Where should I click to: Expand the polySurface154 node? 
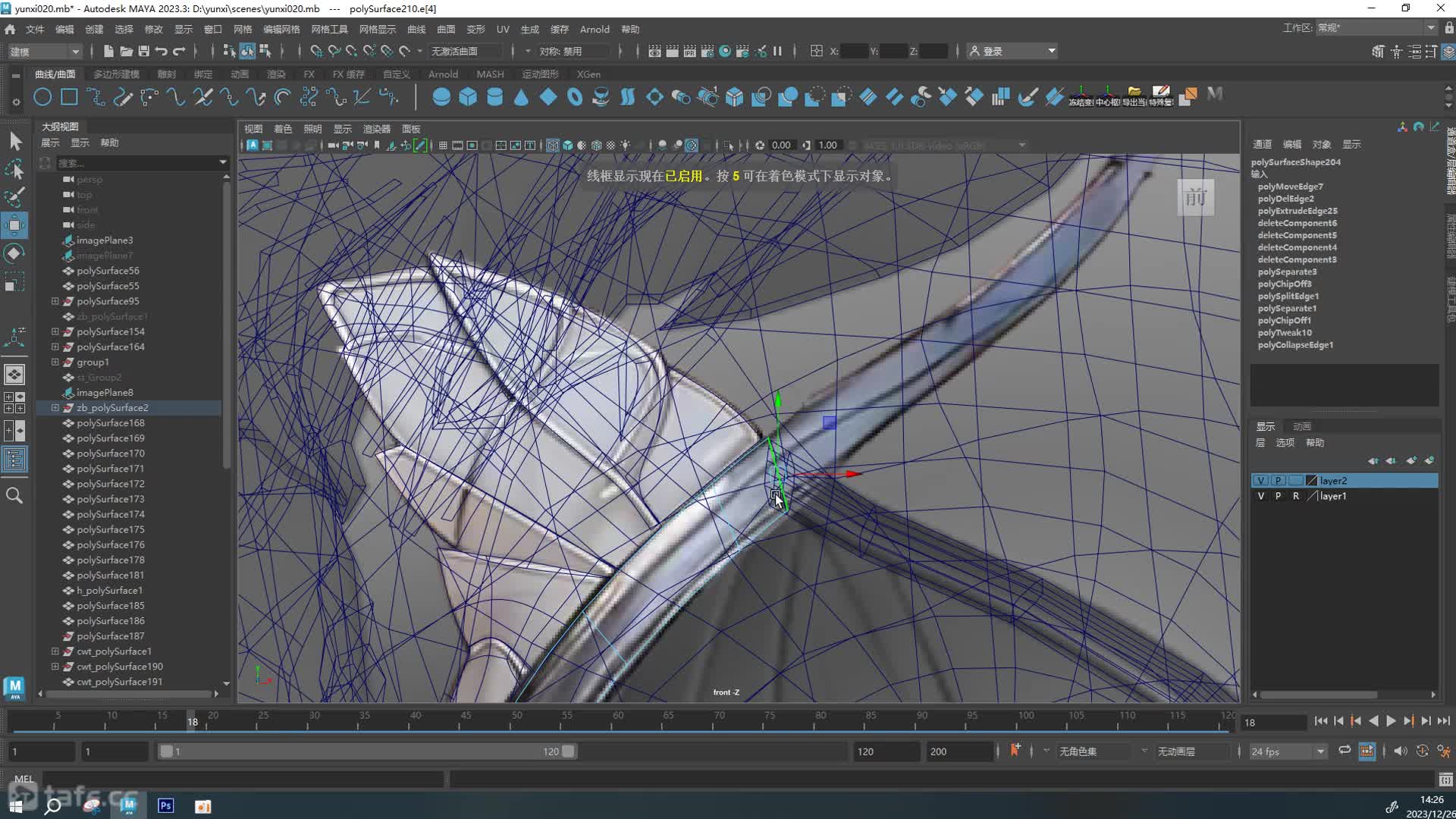(55, 331)
